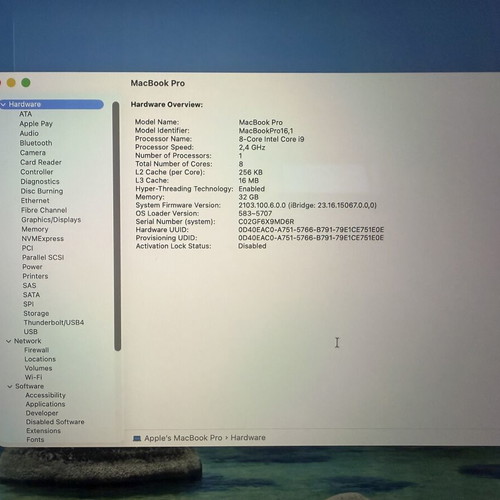
Task: Open Firewall under Network
Action: (x=37, y=350)
